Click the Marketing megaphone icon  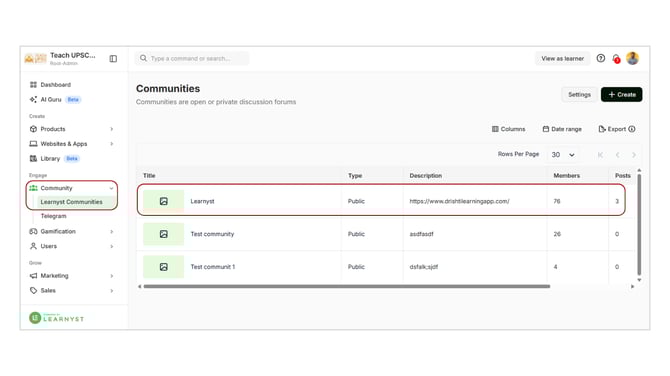point(33,276)
